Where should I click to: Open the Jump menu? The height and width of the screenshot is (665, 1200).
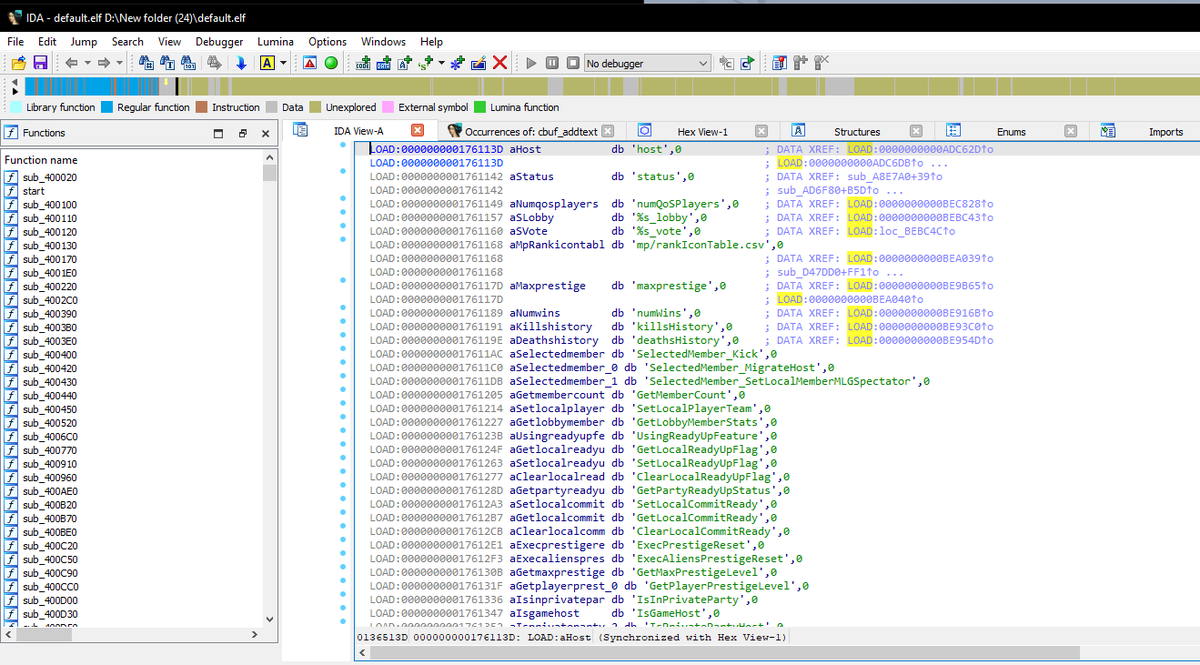(x=84, y=42)
